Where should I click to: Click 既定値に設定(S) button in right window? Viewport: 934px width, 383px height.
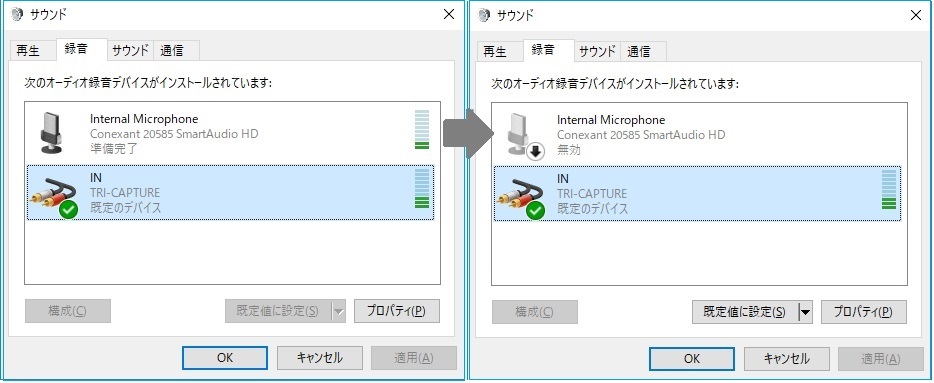coord(744,312)
